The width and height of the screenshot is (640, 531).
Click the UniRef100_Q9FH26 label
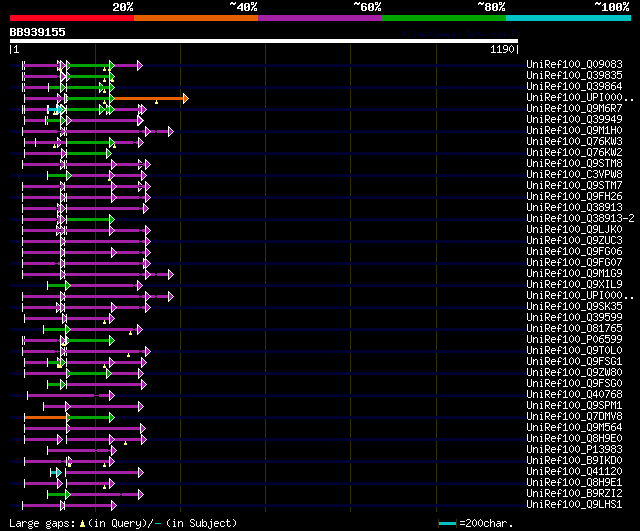point(574,197)
